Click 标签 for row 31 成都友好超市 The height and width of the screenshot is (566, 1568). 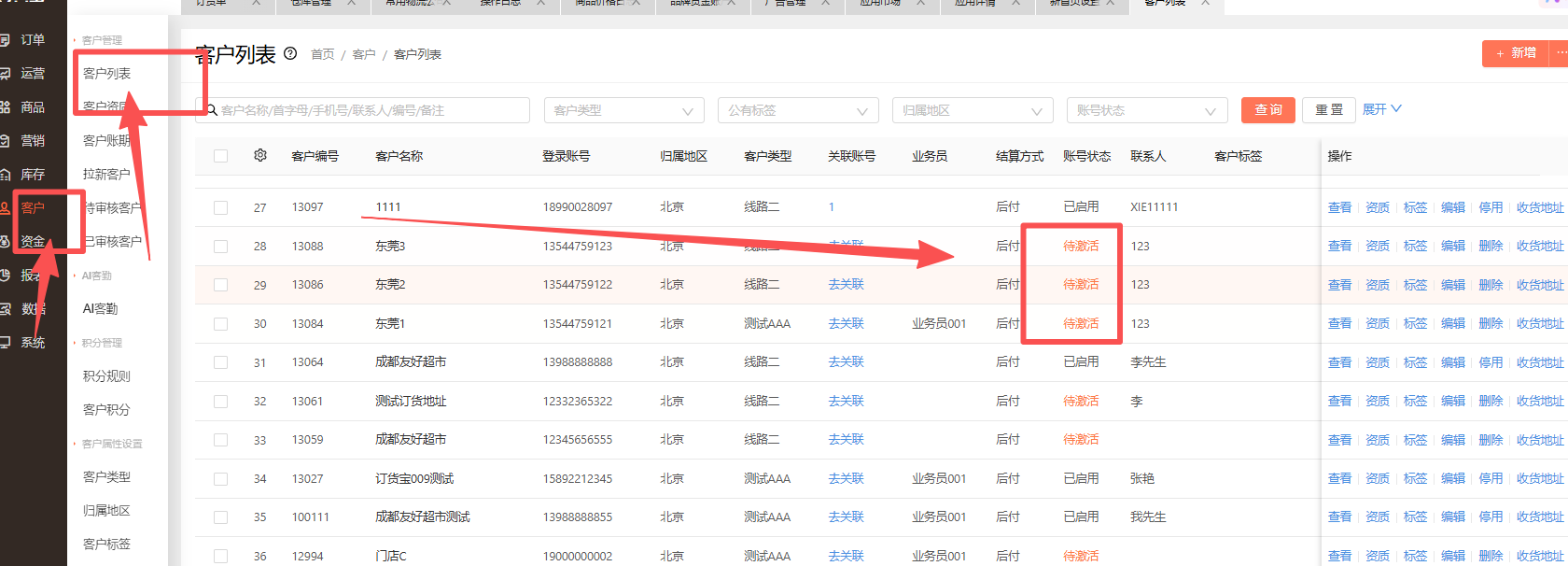click(1415, 362)
